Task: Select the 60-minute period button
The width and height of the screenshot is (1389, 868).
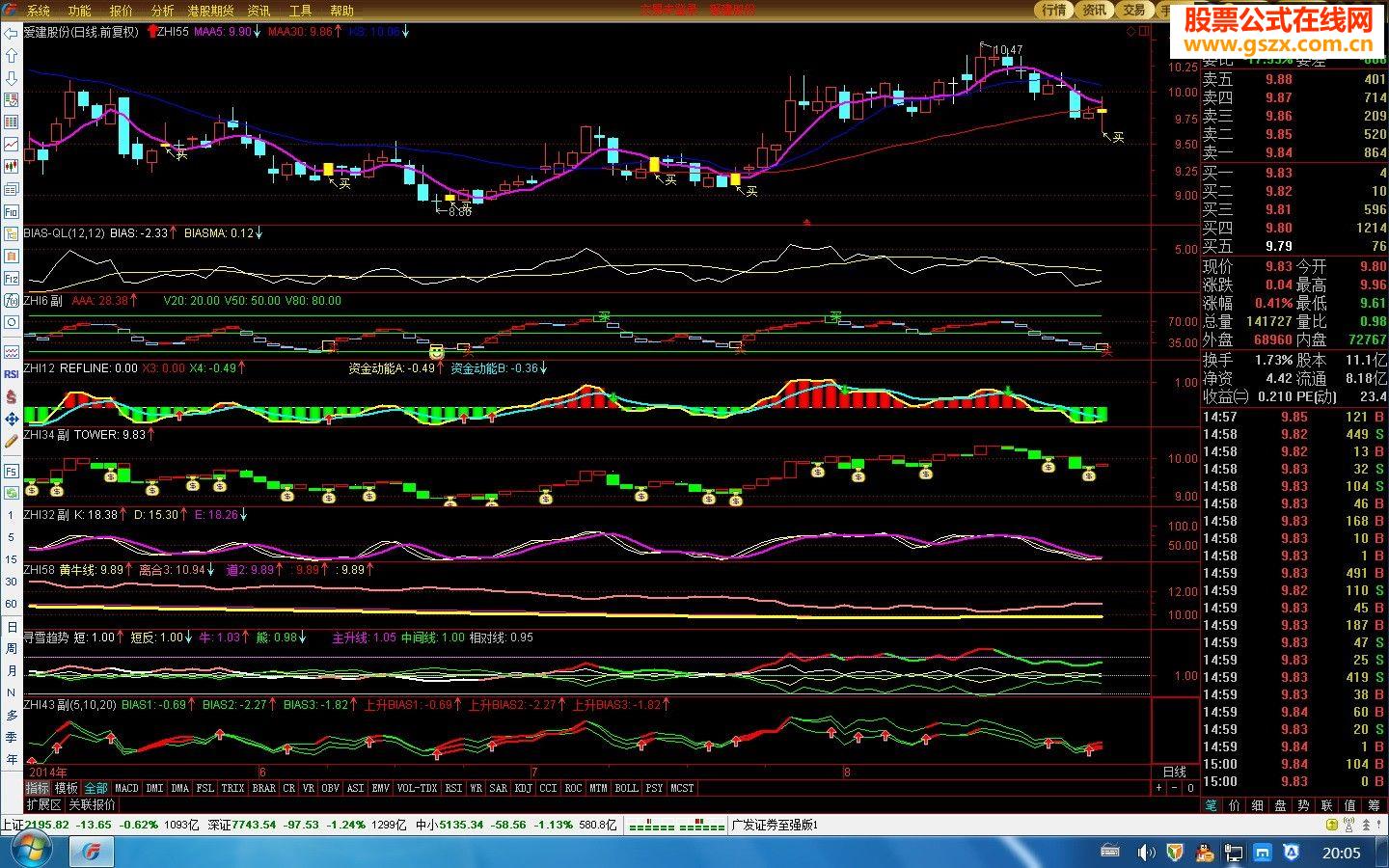Action: click(11, 604)
